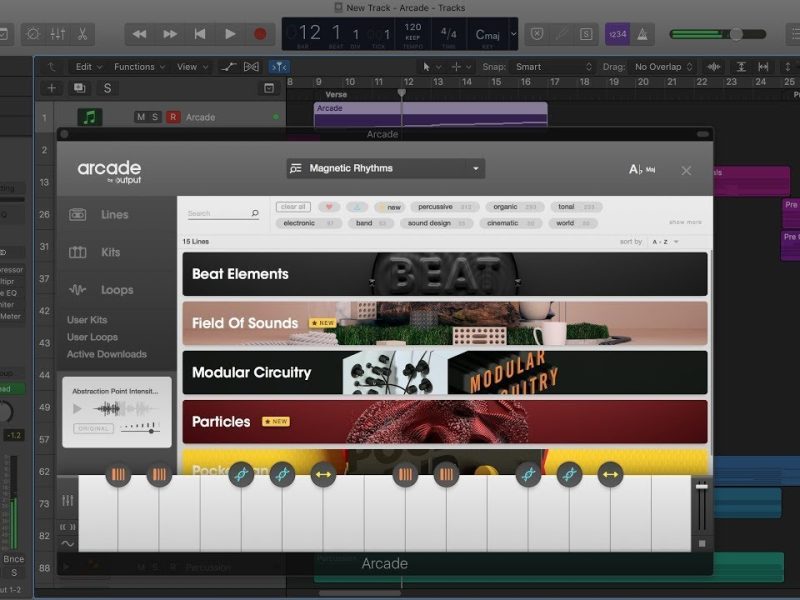Mute the Arcade track
Image resolution: width=800 pixels, height=600 pixels.
point(140,117)
